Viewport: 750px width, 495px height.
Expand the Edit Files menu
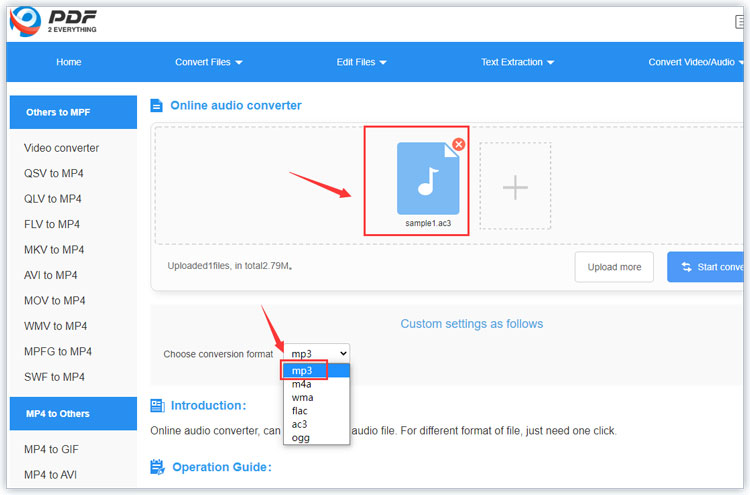(x=361, y=62)
